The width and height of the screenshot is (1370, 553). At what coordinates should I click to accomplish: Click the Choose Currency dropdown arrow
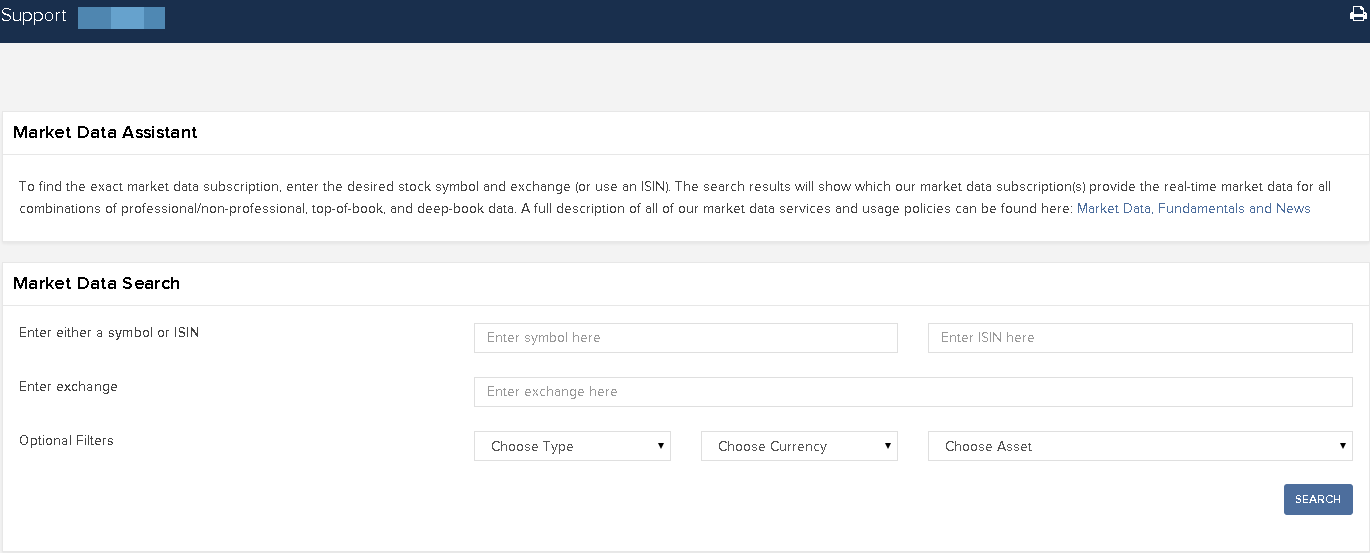click(x=888, y=446)
